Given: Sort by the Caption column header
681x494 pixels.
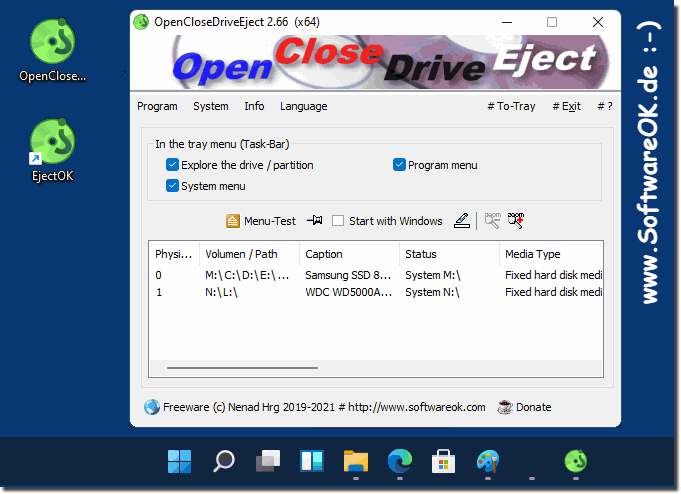Looking at the screenshot, I should [x=349, y=254].
